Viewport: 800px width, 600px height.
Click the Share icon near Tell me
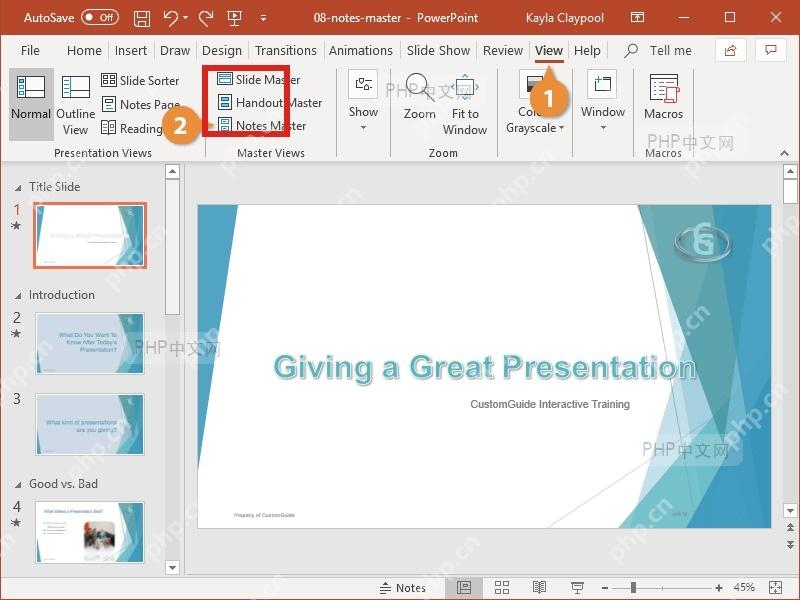[x=731, y=50]
